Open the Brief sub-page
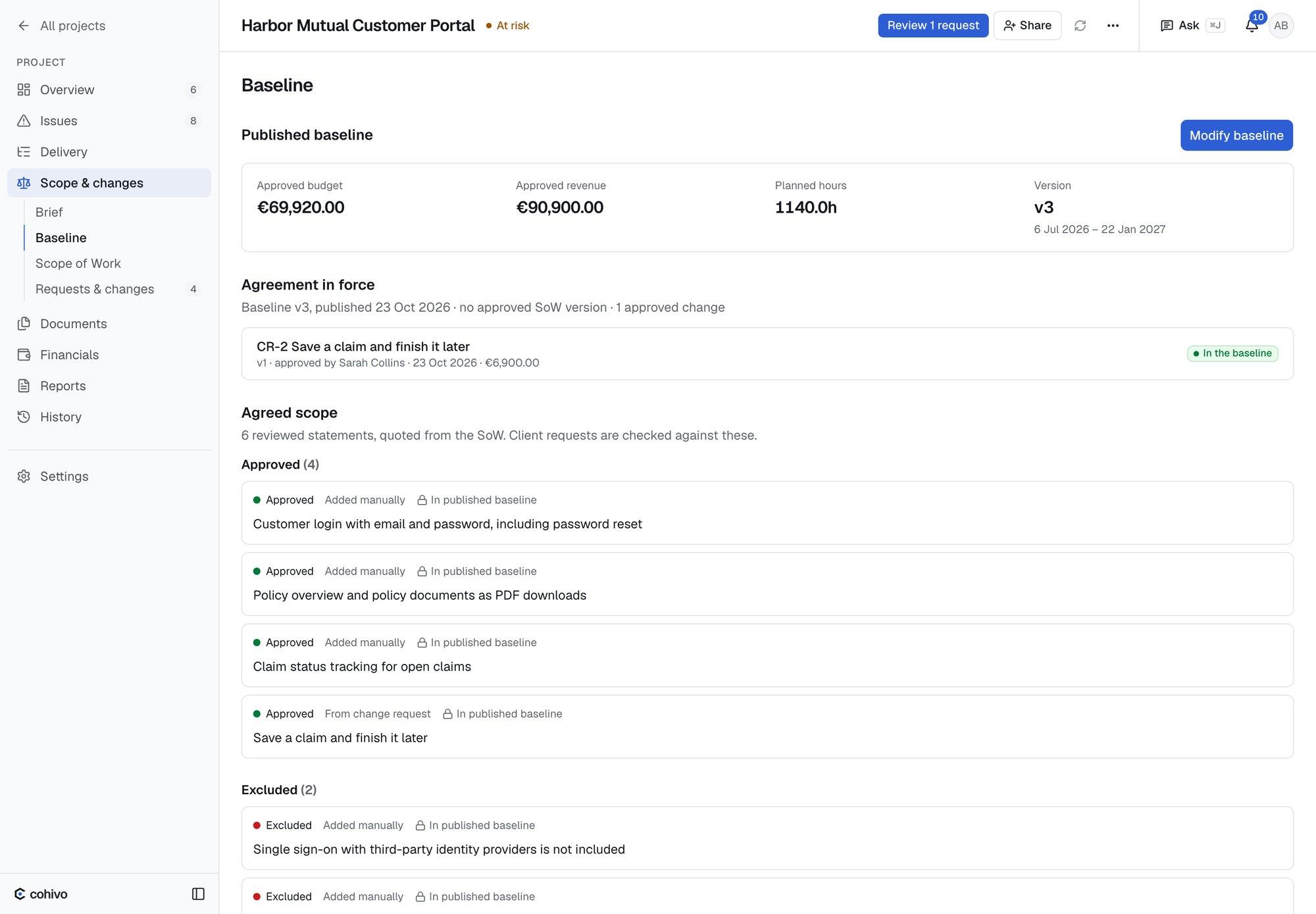1316x914 pixels. [49, 212]
